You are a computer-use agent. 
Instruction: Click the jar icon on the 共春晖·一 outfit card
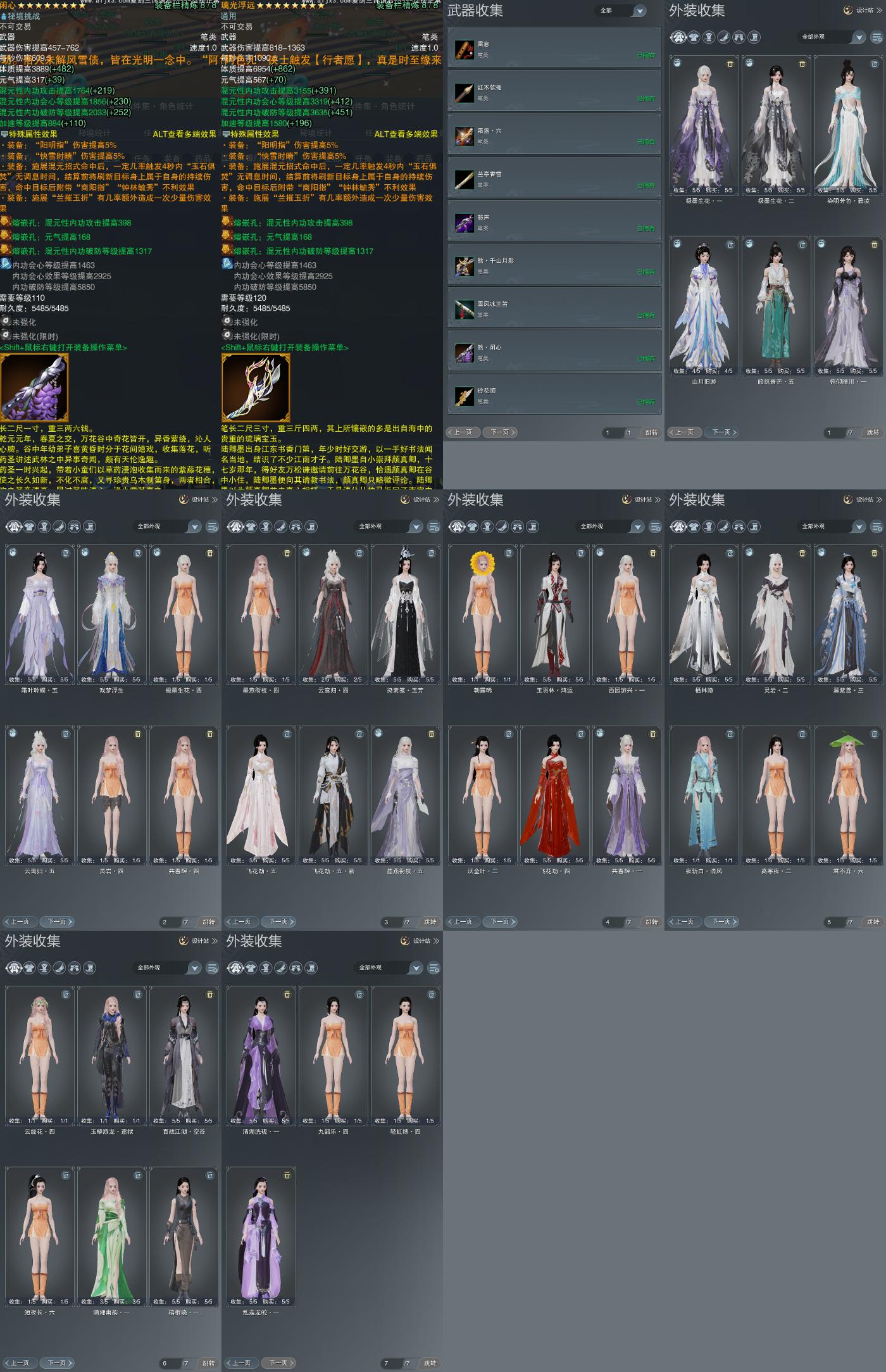[600, 733]
